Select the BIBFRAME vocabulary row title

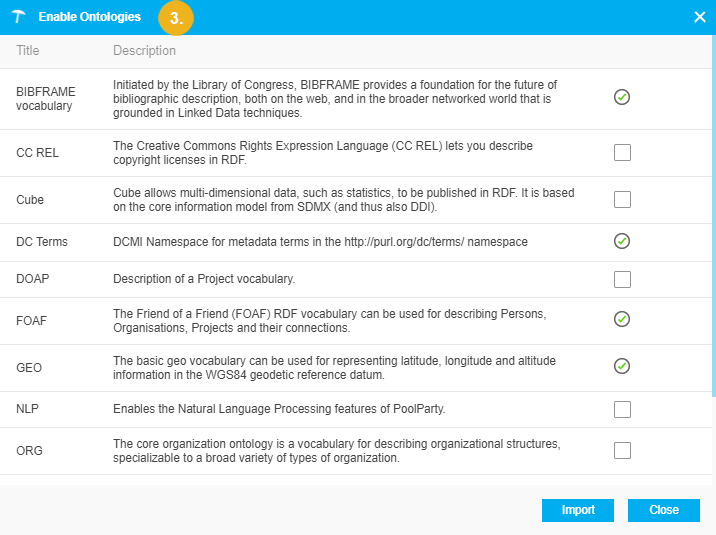(x=46, y=97)
